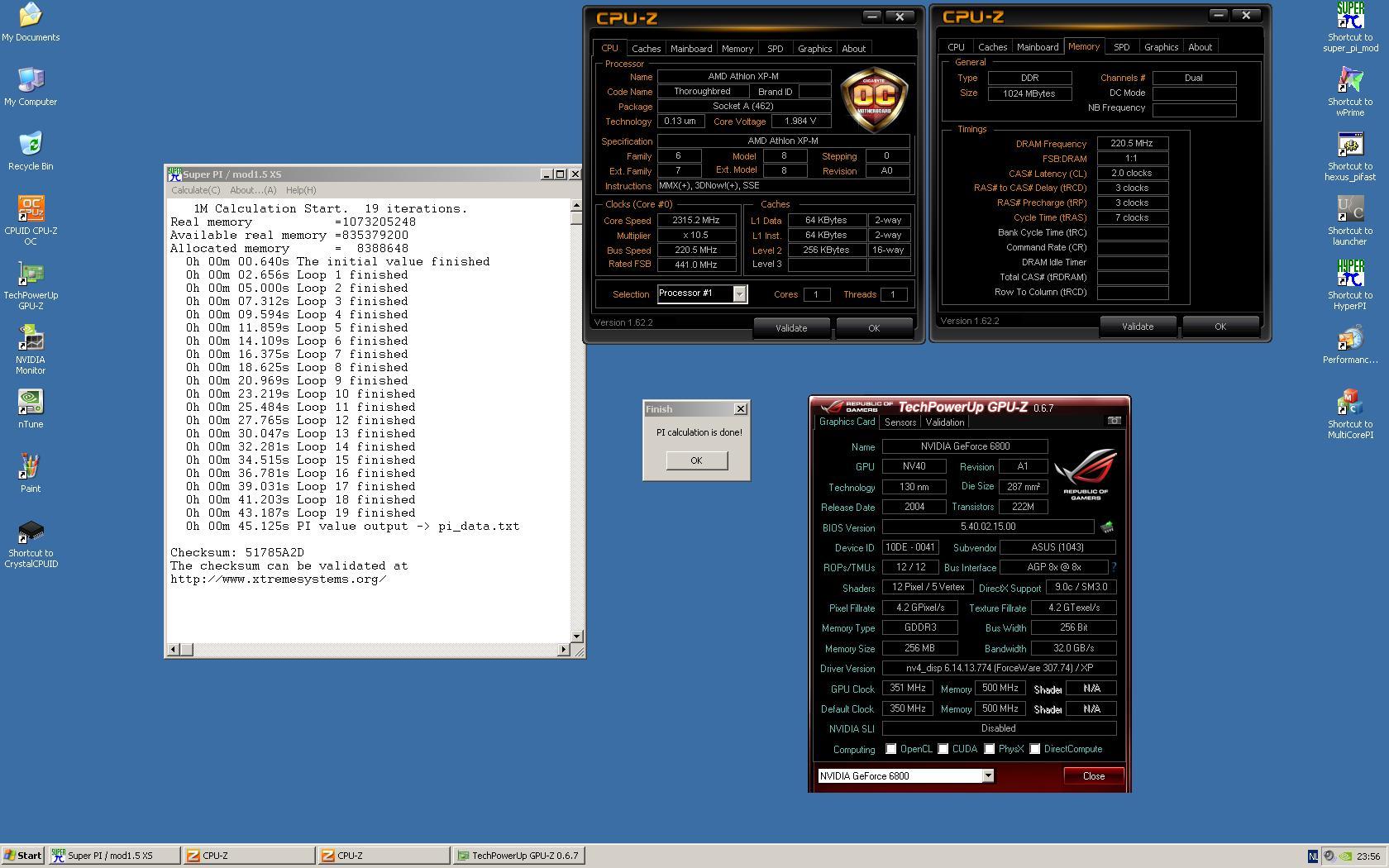
Task: Switch to Memory tab in left CPU-Z
Action: tap(737, 49)
